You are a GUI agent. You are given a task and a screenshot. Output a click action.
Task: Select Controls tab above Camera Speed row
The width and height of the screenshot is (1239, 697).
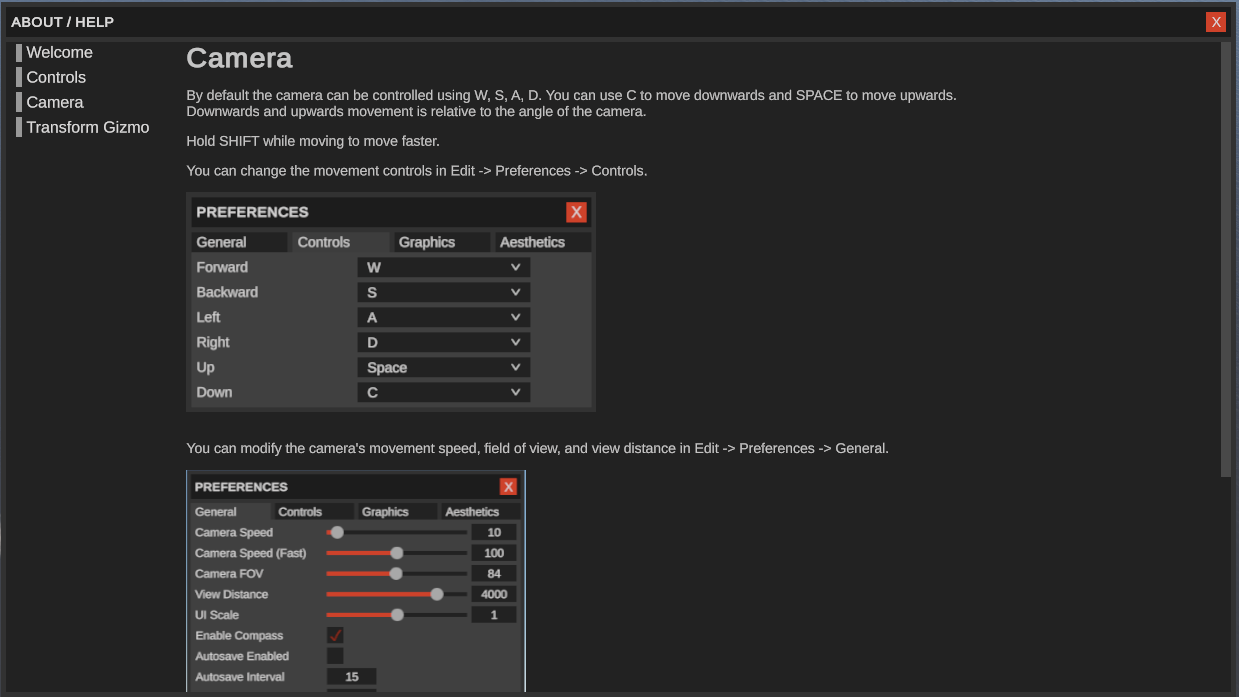coord(314,512)
